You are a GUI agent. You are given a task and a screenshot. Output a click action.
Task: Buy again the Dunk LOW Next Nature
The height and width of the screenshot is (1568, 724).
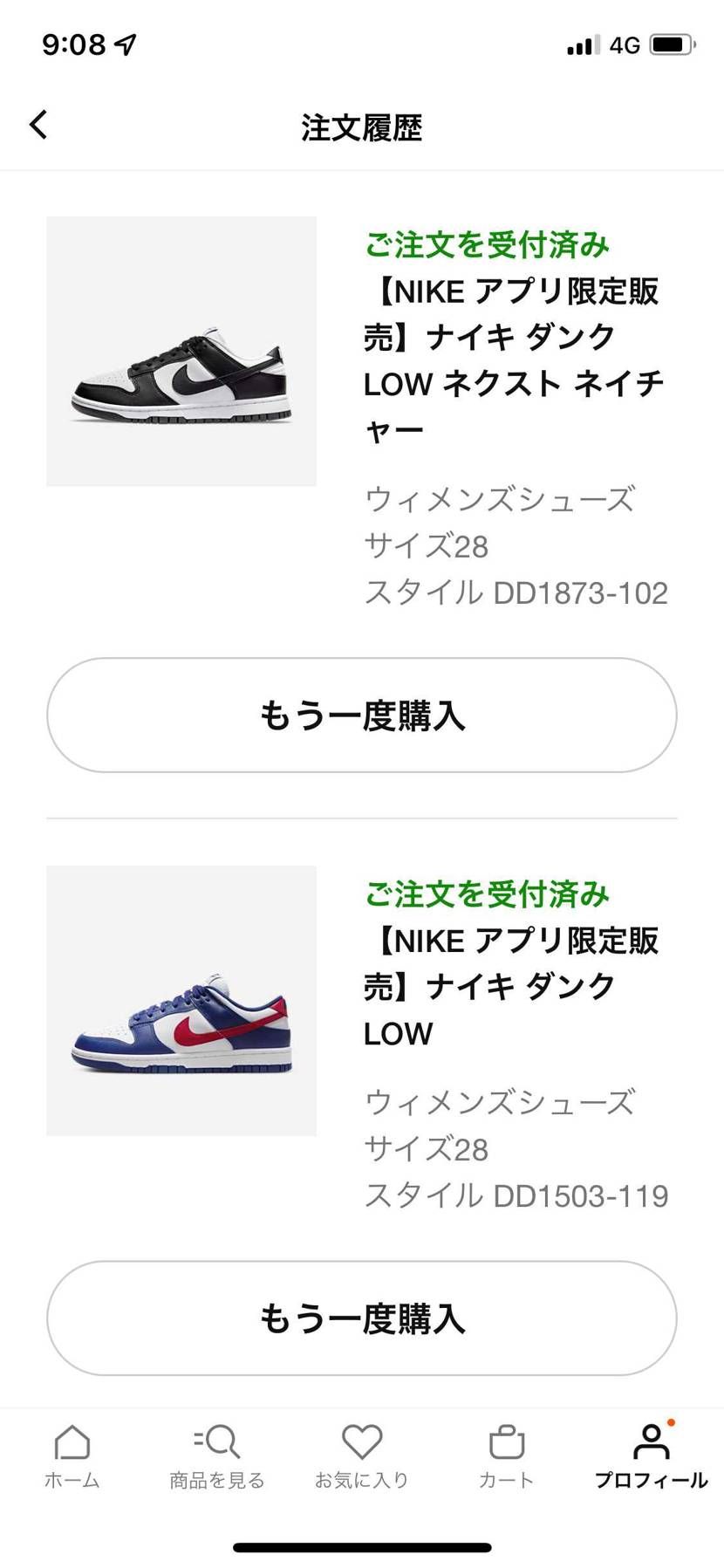362,716
